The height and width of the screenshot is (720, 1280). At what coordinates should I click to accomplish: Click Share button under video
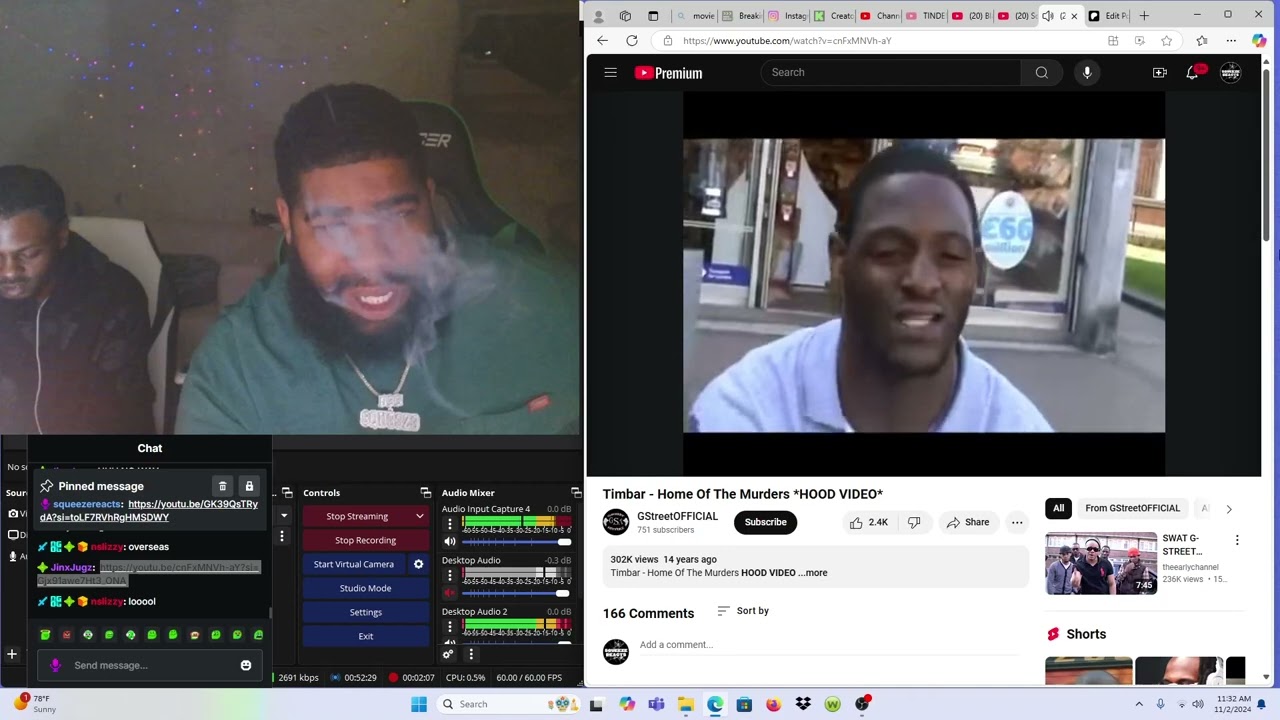click(x=968, y=522)
